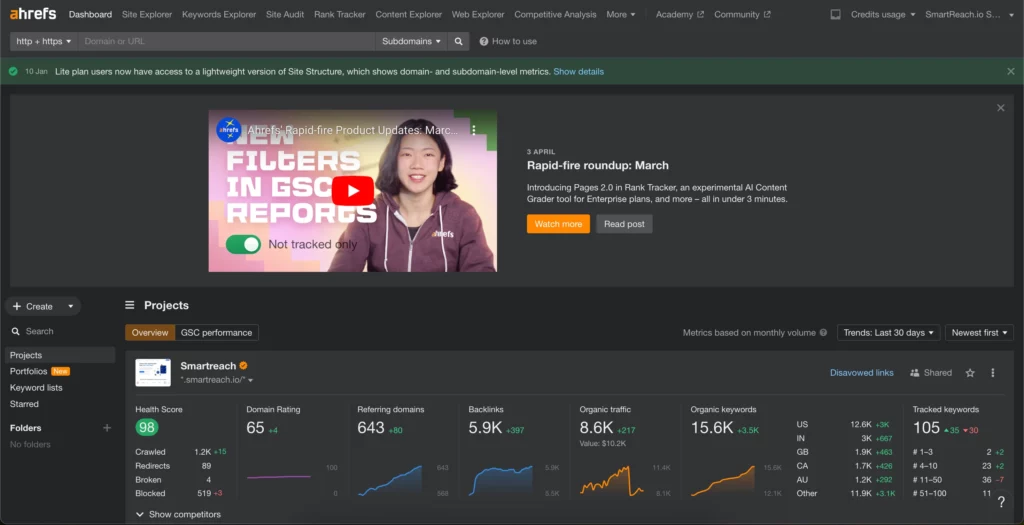Click the Referring domains blue trend chart
Image resolution: width=1024 pixels, height=525 pixels.
click(390, 481)
